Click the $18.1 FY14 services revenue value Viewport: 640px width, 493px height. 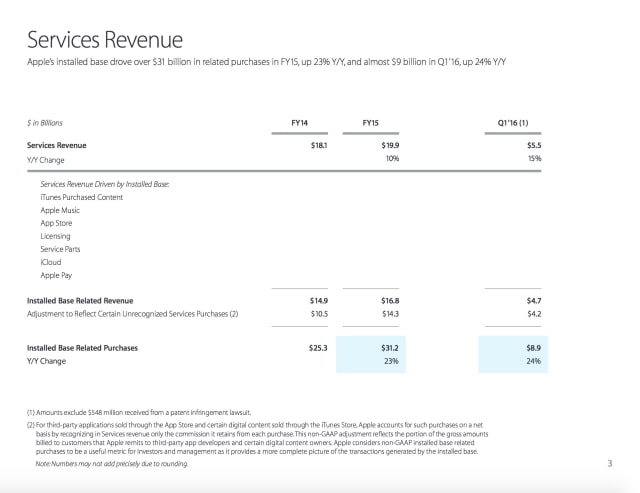pos(321,145)
